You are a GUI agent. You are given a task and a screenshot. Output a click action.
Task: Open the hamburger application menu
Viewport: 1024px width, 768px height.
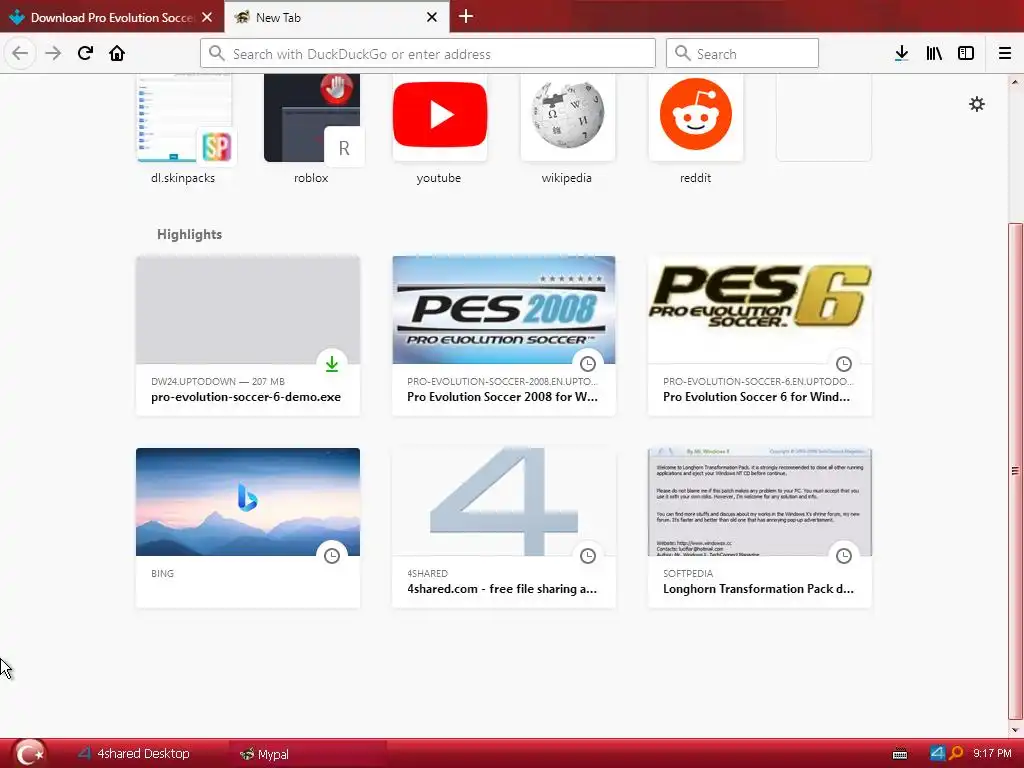1004,54
